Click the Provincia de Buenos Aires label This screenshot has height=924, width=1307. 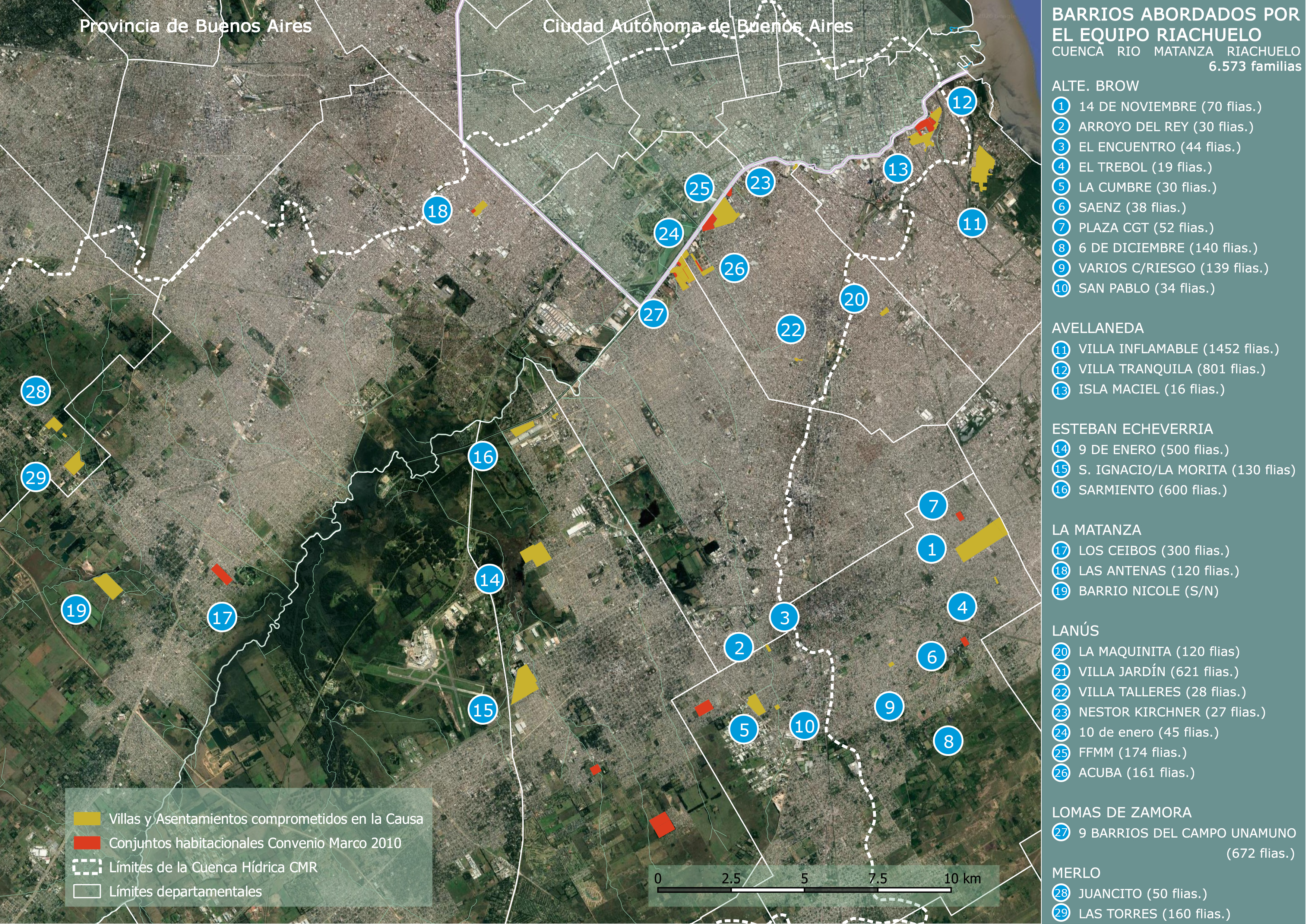click(195, 26)
